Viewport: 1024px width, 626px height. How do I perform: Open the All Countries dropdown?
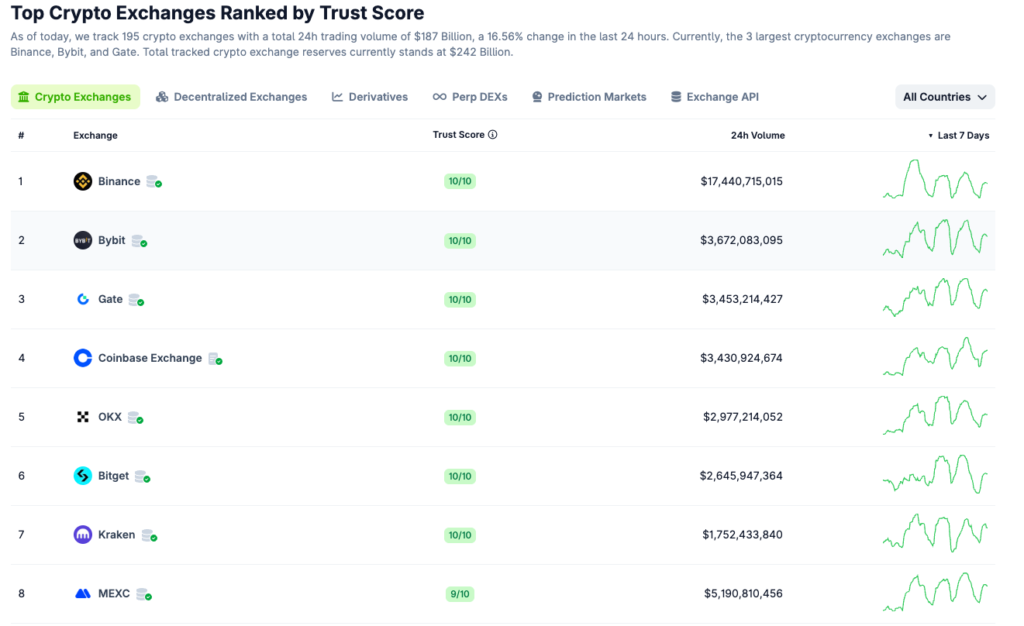click(944, 97)
